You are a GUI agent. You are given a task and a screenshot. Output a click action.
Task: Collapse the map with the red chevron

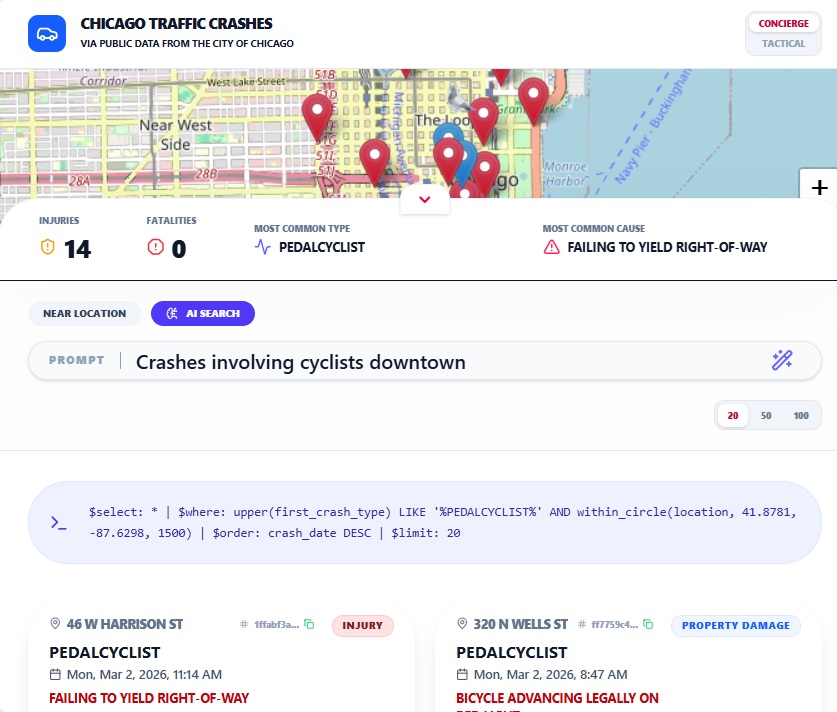(x=425, y=200)
